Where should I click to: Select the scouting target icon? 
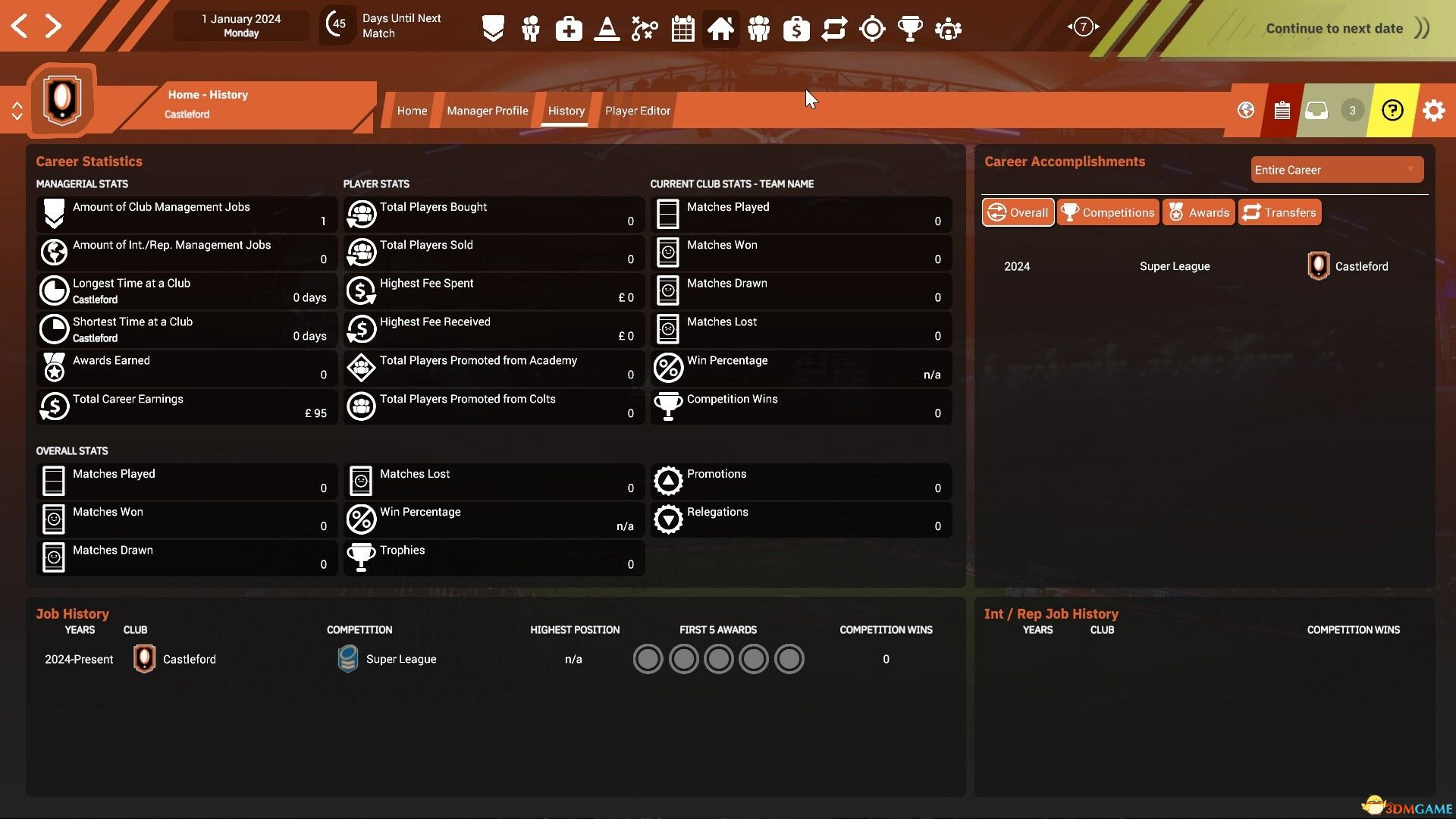872,28
